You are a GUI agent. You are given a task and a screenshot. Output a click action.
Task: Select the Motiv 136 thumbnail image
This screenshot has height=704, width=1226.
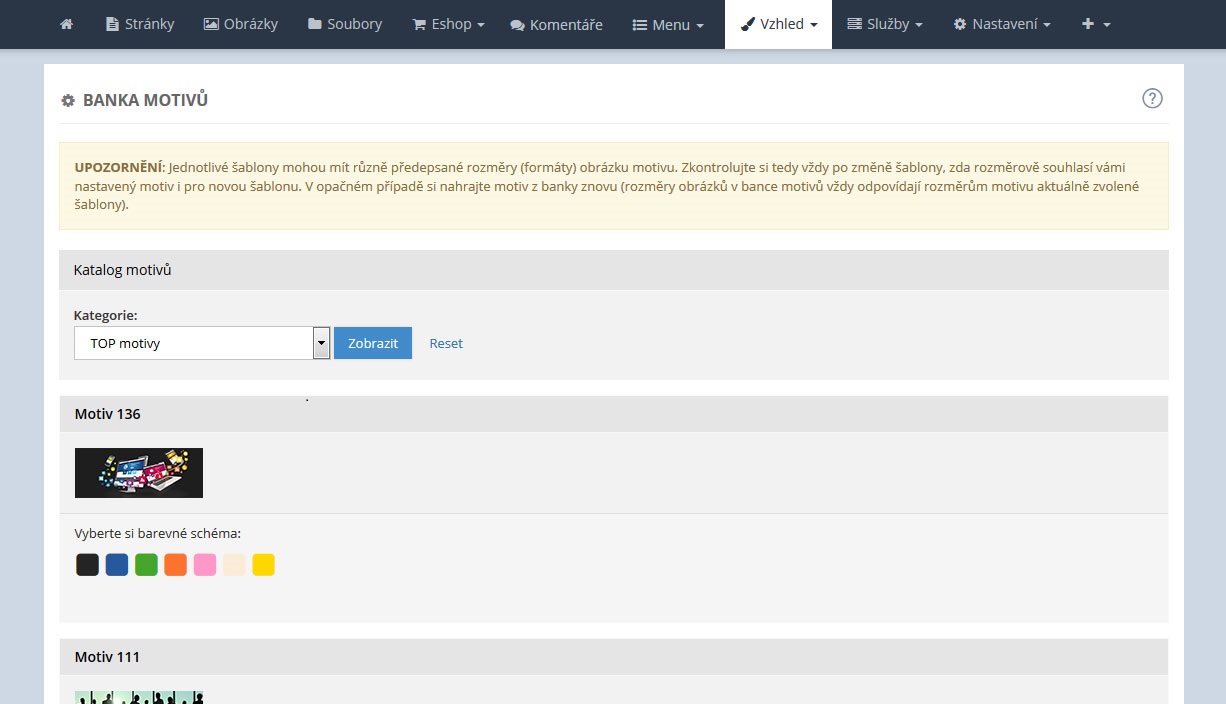pyautogui.click(x=139, y=473)
